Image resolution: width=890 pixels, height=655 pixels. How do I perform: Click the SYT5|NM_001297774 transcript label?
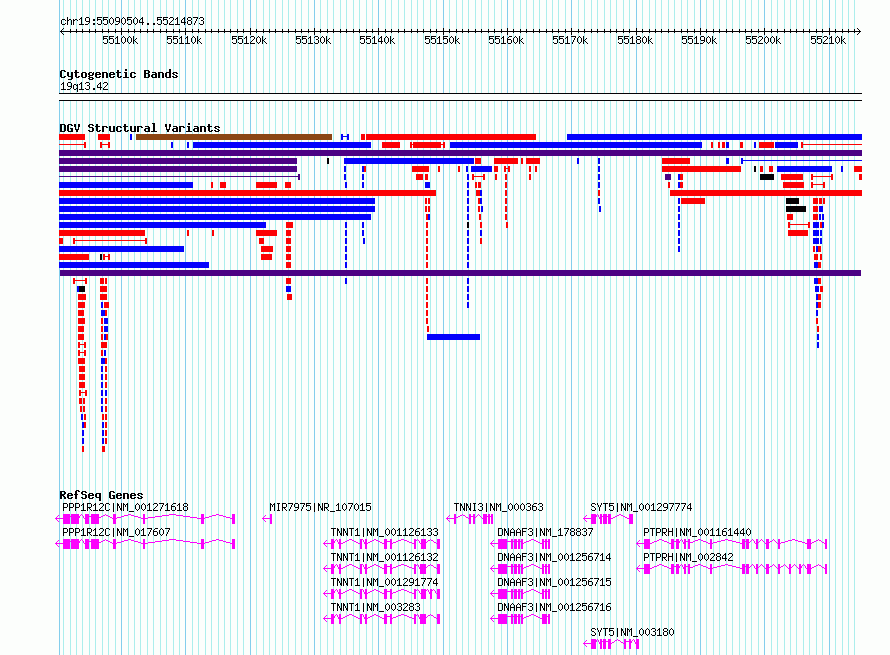tap(641, 507)
